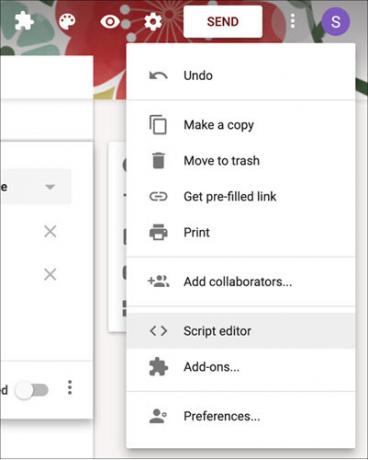Click the puzzle piece icon beside Add-ons
This screenshot has width=368, height=460.
coord(158,367)
